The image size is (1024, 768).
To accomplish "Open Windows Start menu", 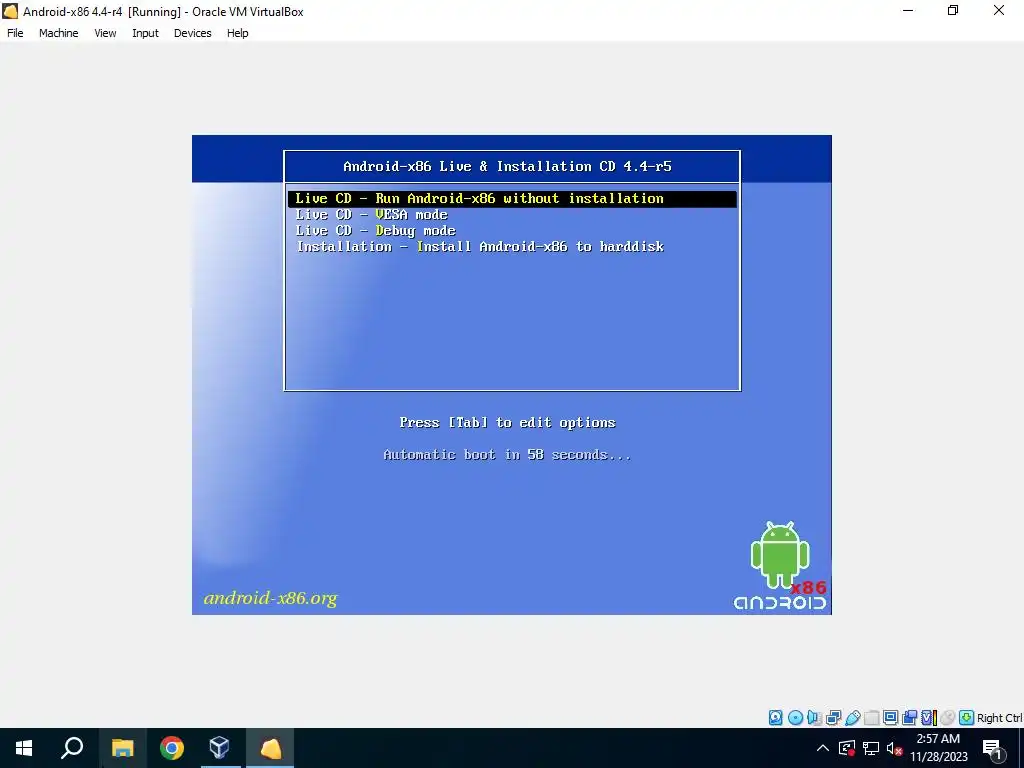I will pyautogui.click(x=24, y=748).
